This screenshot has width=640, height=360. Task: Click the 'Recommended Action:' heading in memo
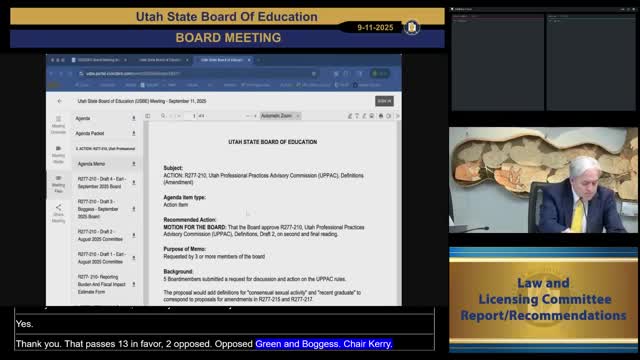(190, 220)
